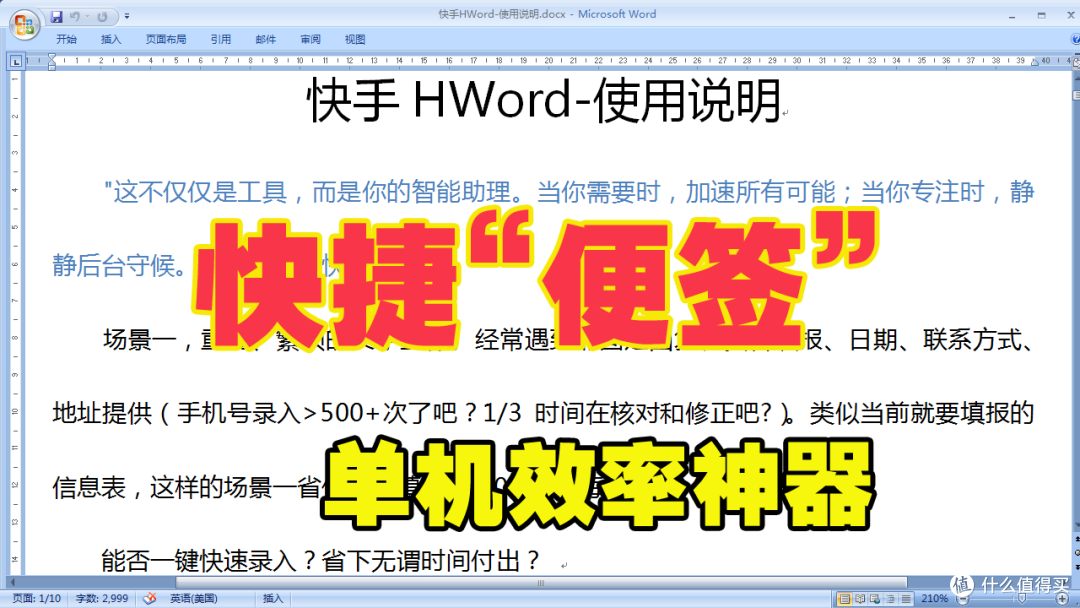Click the zoom slider thumb
1080x608 pixels.
(1022, 600)
